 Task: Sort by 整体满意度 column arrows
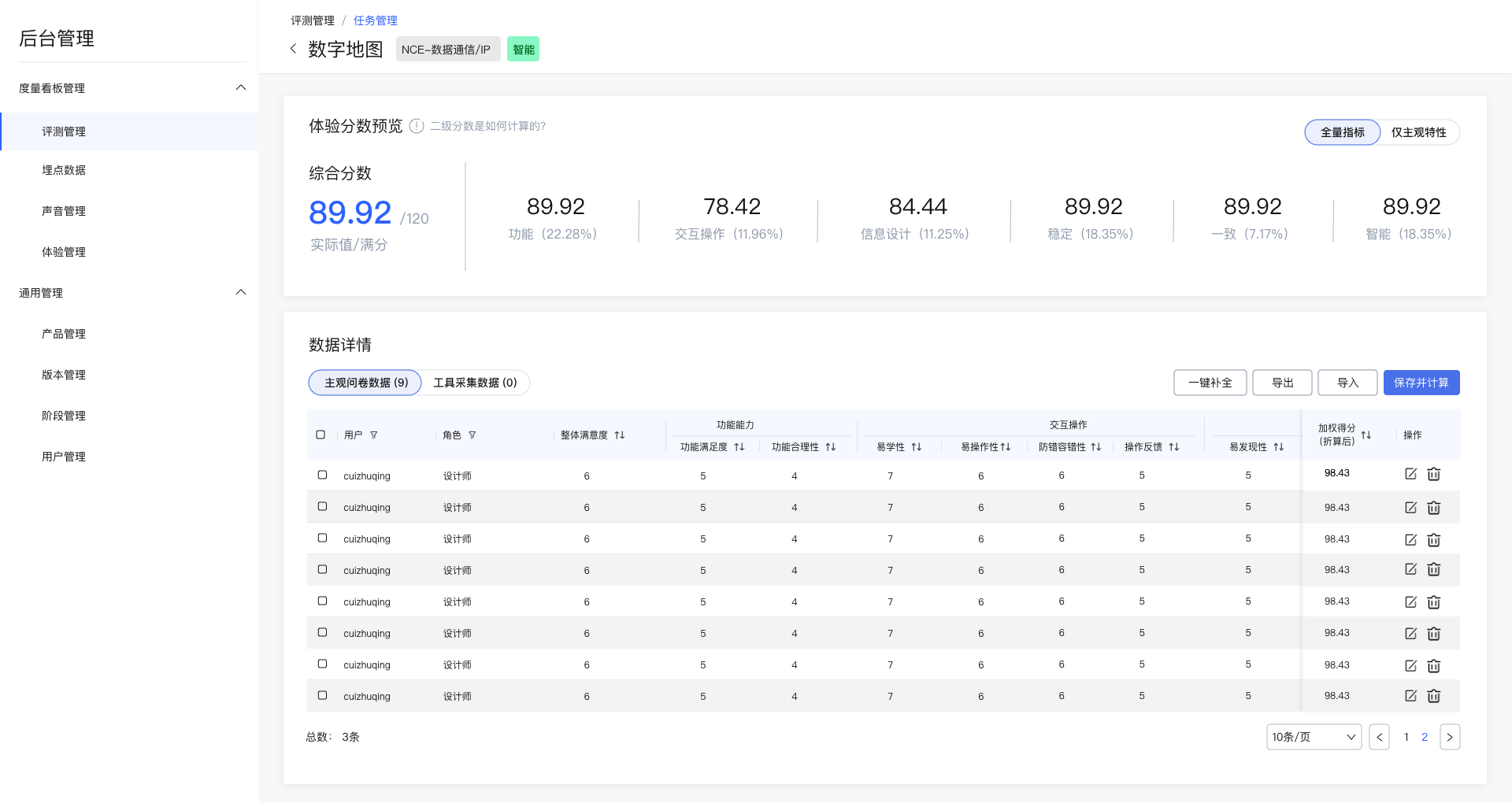[x=620, y=435]
